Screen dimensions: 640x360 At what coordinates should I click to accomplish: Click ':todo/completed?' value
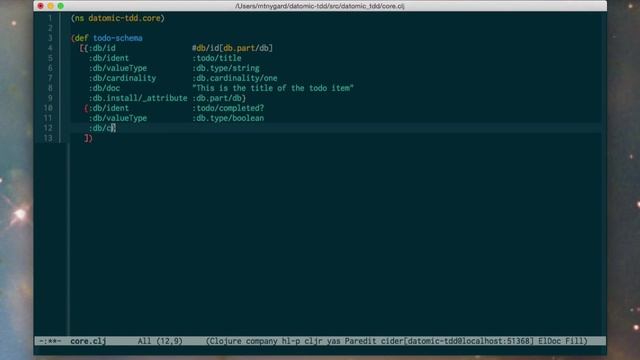click(228, 108)
